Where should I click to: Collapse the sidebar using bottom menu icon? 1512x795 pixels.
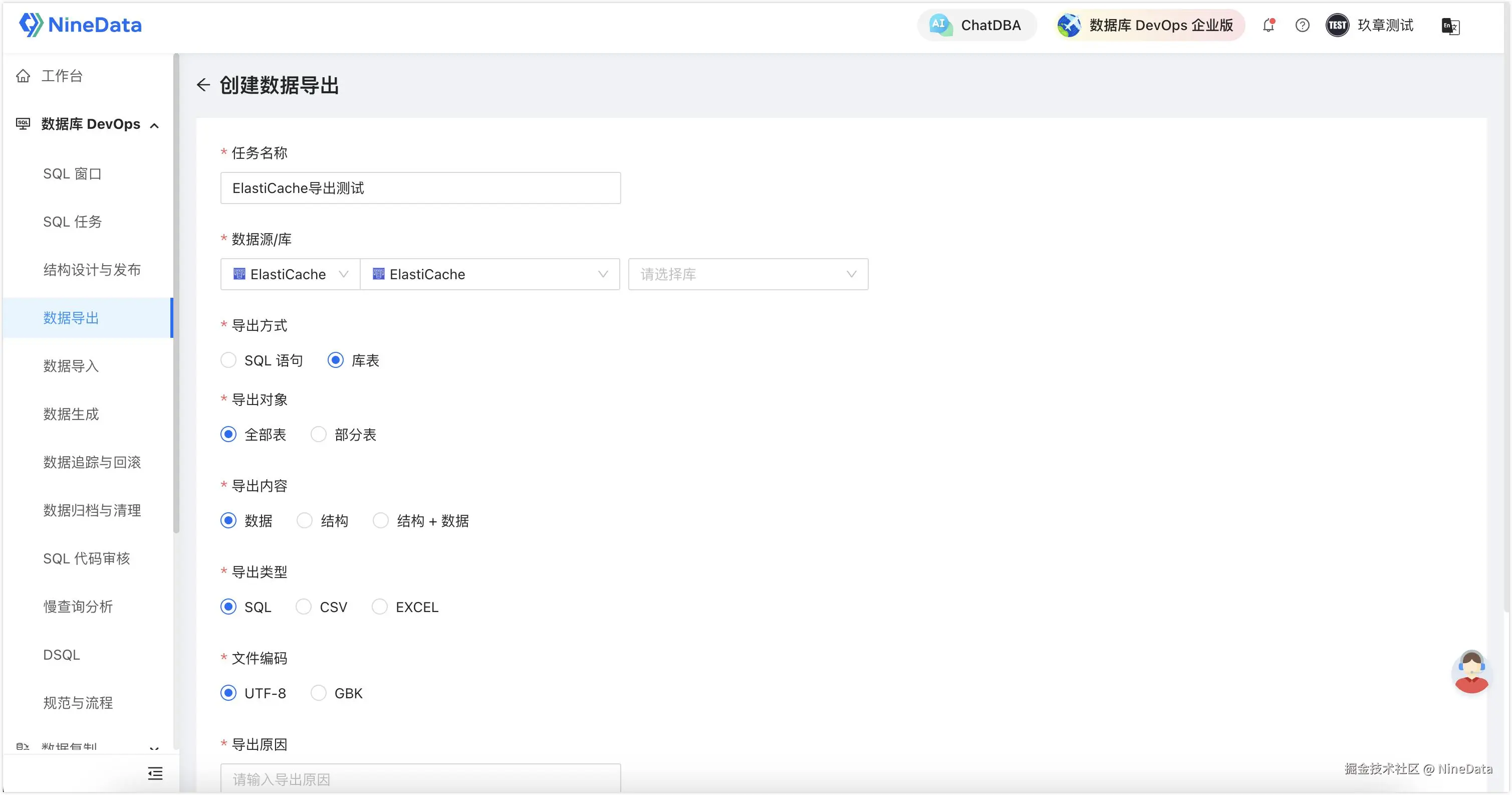click(155, 773)
